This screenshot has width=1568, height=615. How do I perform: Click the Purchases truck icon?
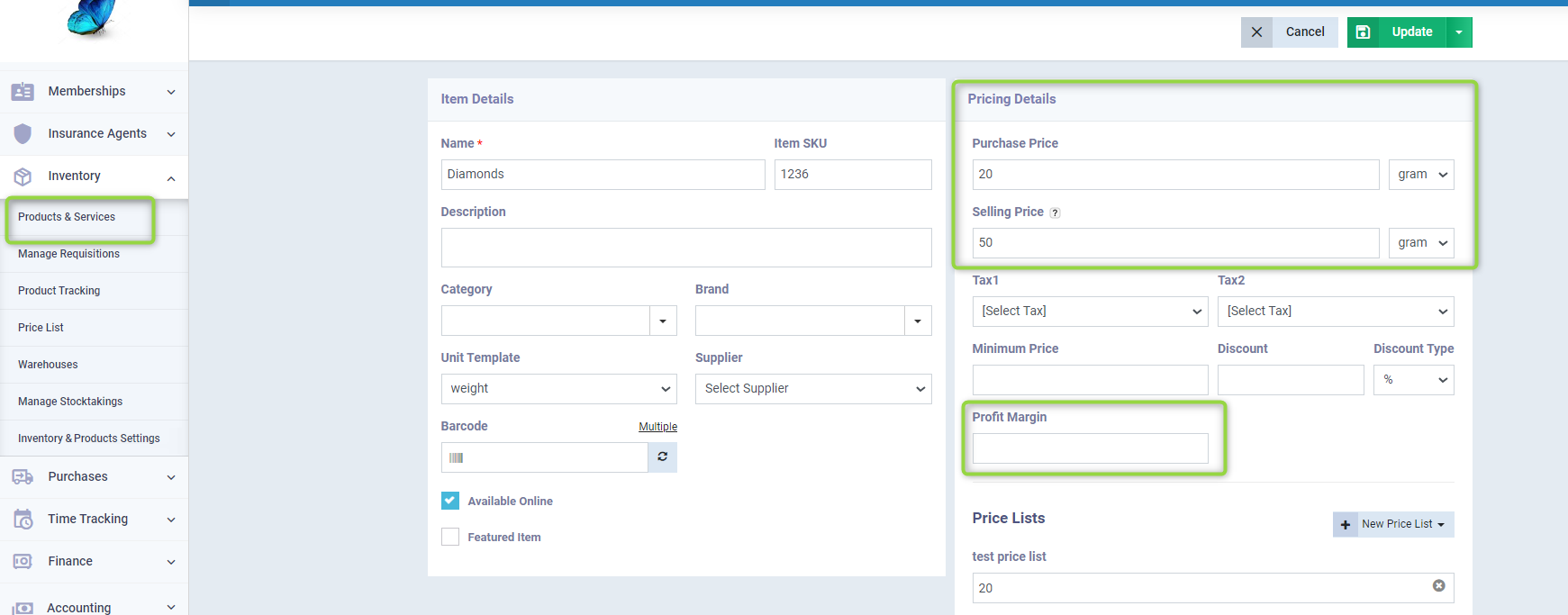[23, 477]
